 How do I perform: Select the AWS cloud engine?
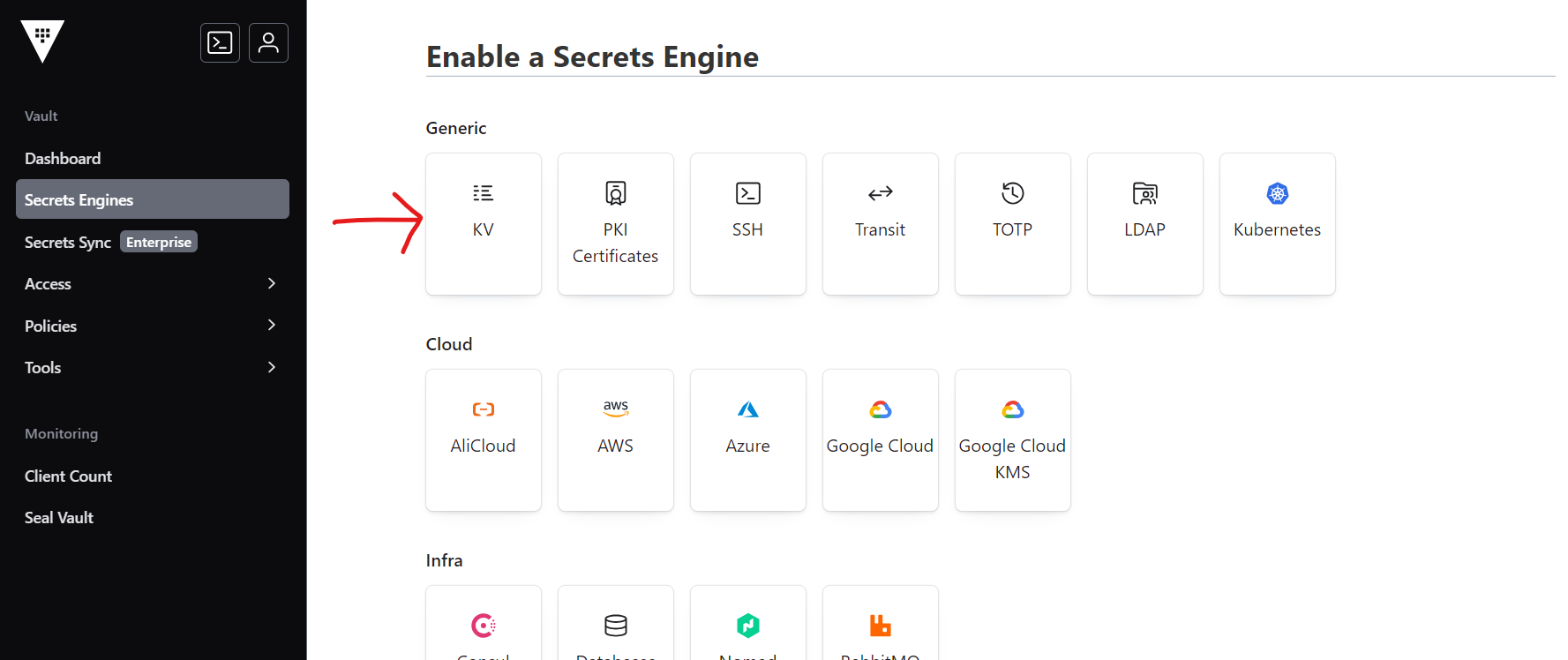[615, 439]
